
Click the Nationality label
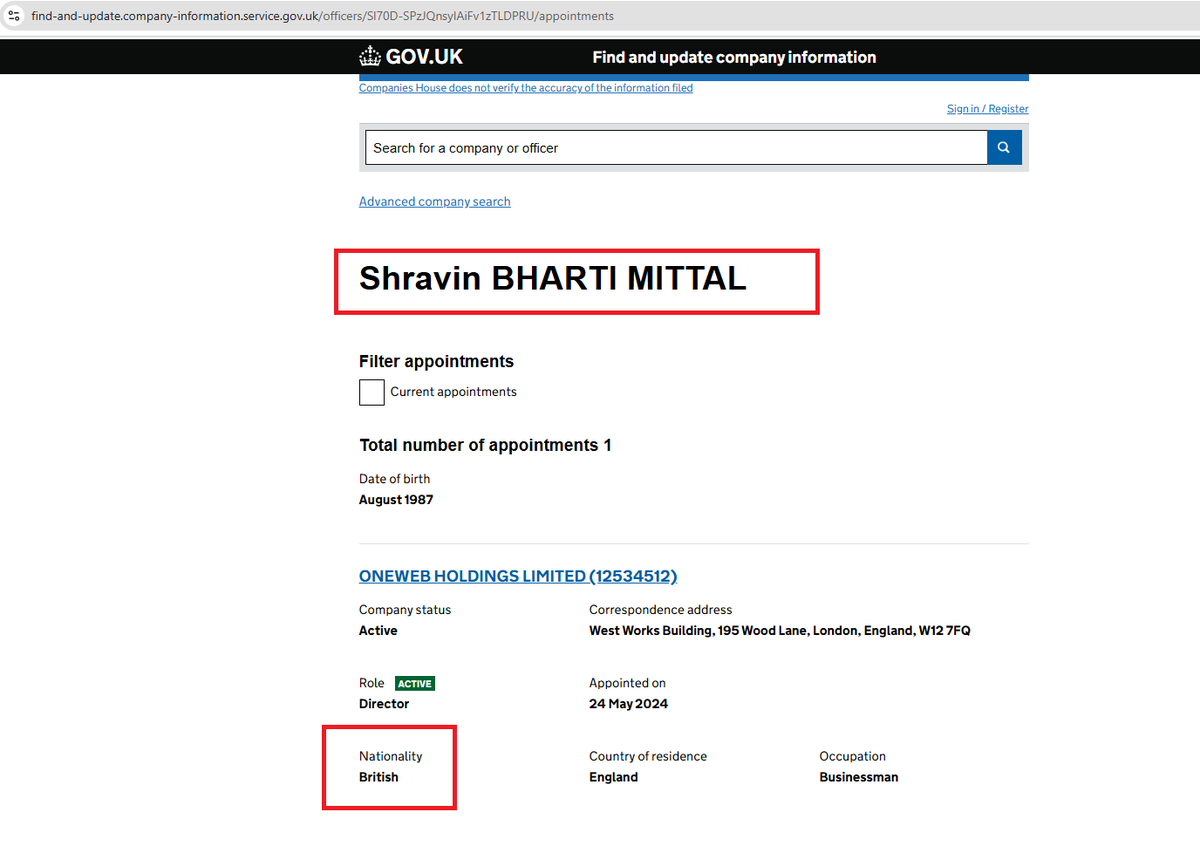pos(391,756)
